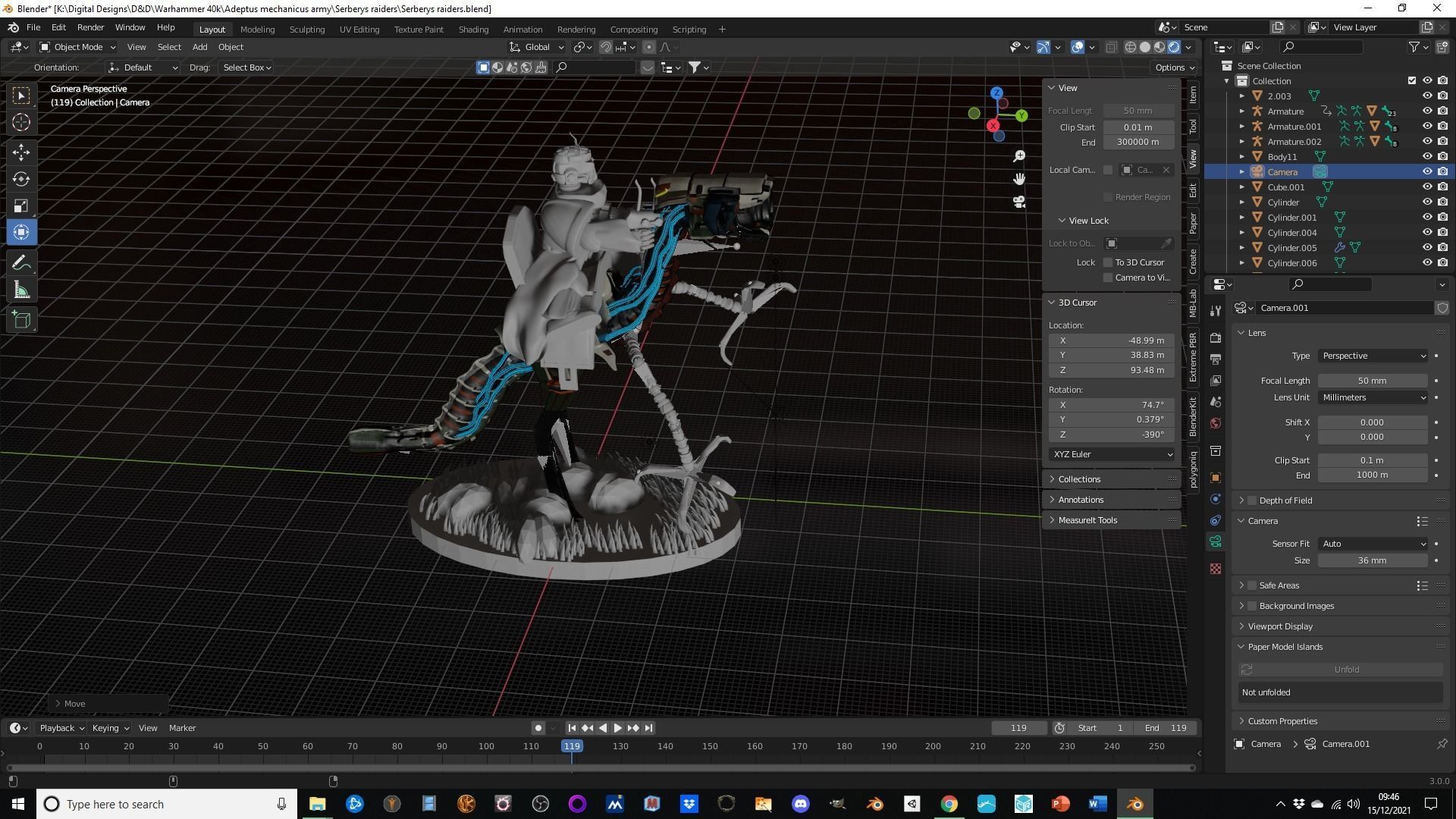
Task: Toggle camera view with the camera icon
Action: pyautogui.click(x=1019, y=202)
